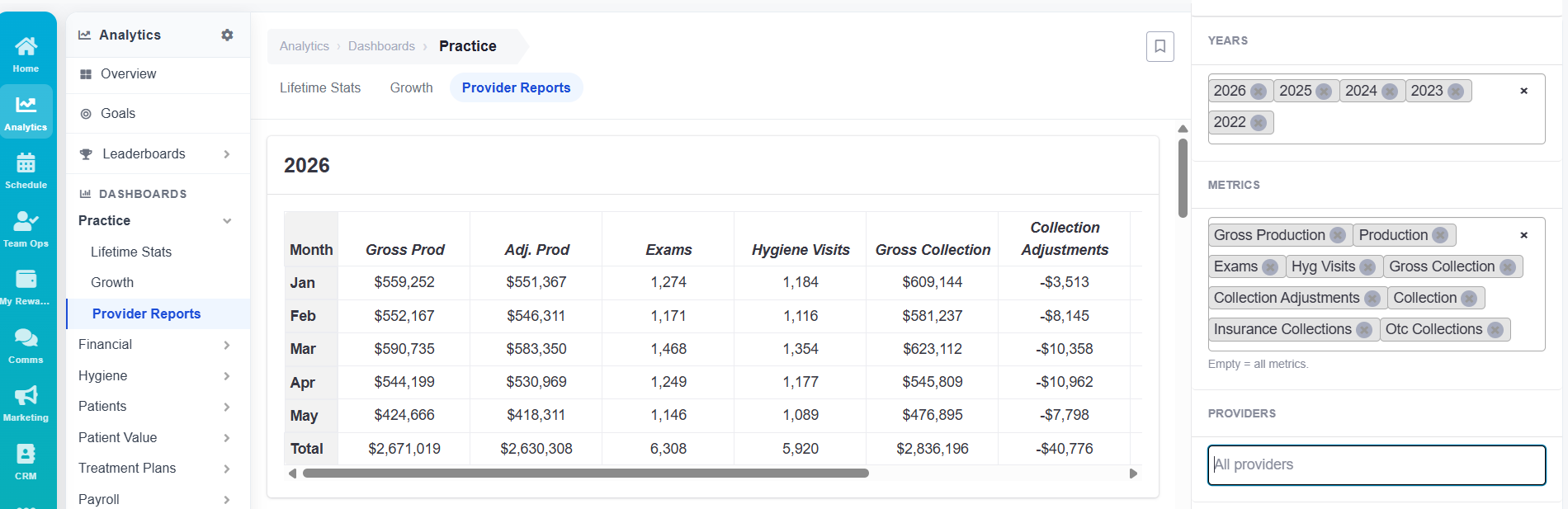
Task: Open the Schedule calendar icon
Action: [x=26, y=171]
